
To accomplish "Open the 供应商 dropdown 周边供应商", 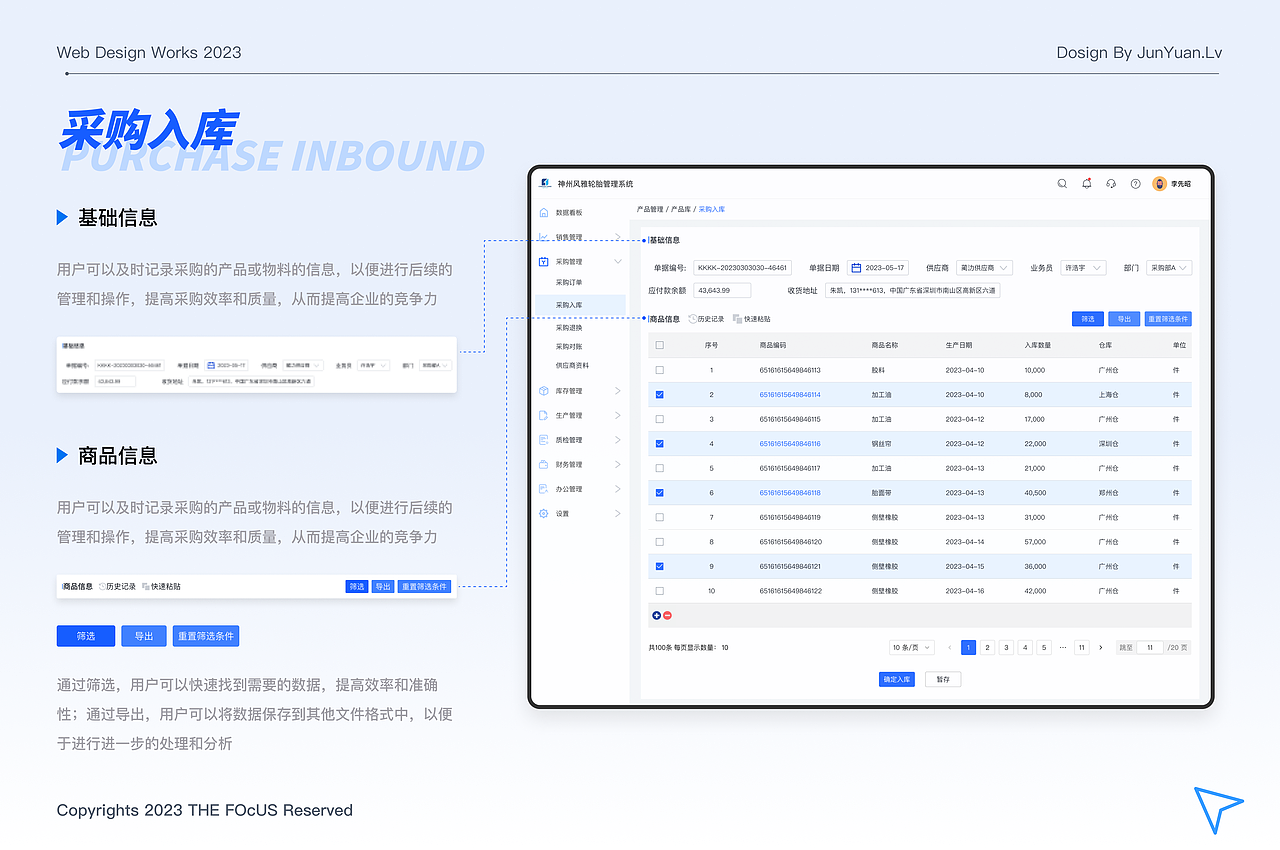I will [984, 268].
